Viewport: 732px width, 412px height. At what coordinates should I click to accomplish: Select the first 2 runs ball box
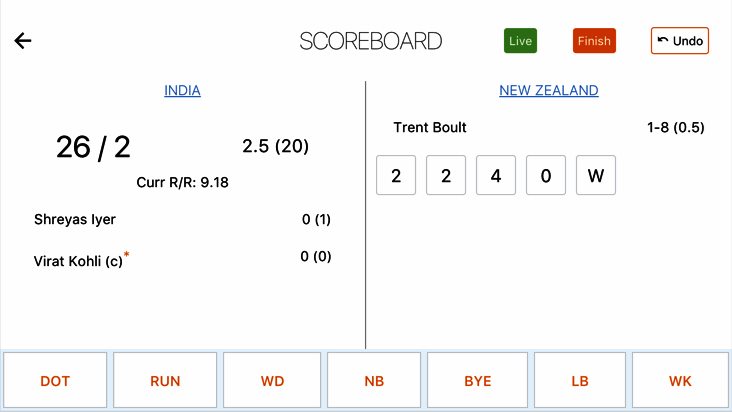point(396,175)
